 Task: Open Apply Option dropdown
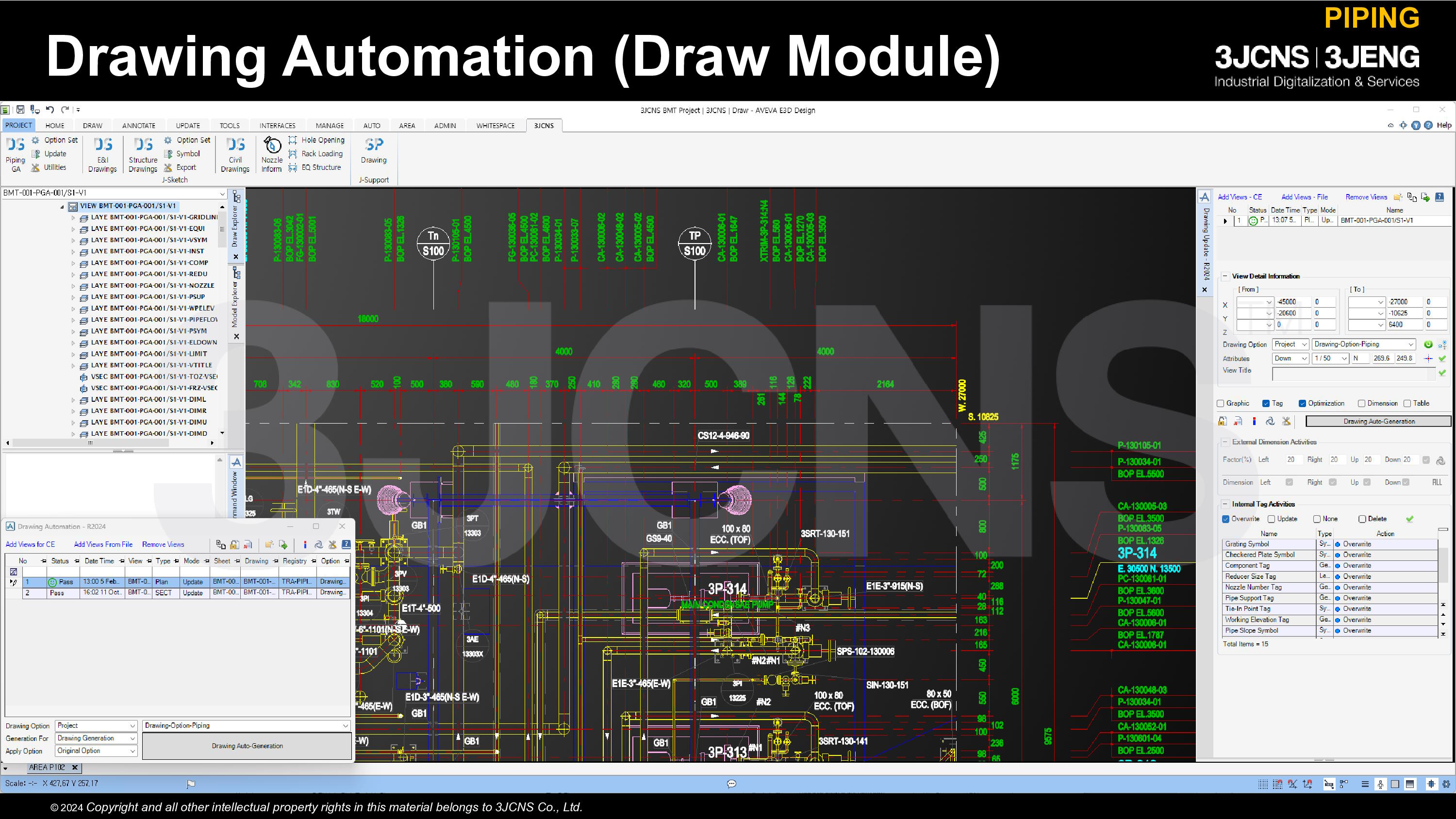pyautogui.click(x=96, y=751)
